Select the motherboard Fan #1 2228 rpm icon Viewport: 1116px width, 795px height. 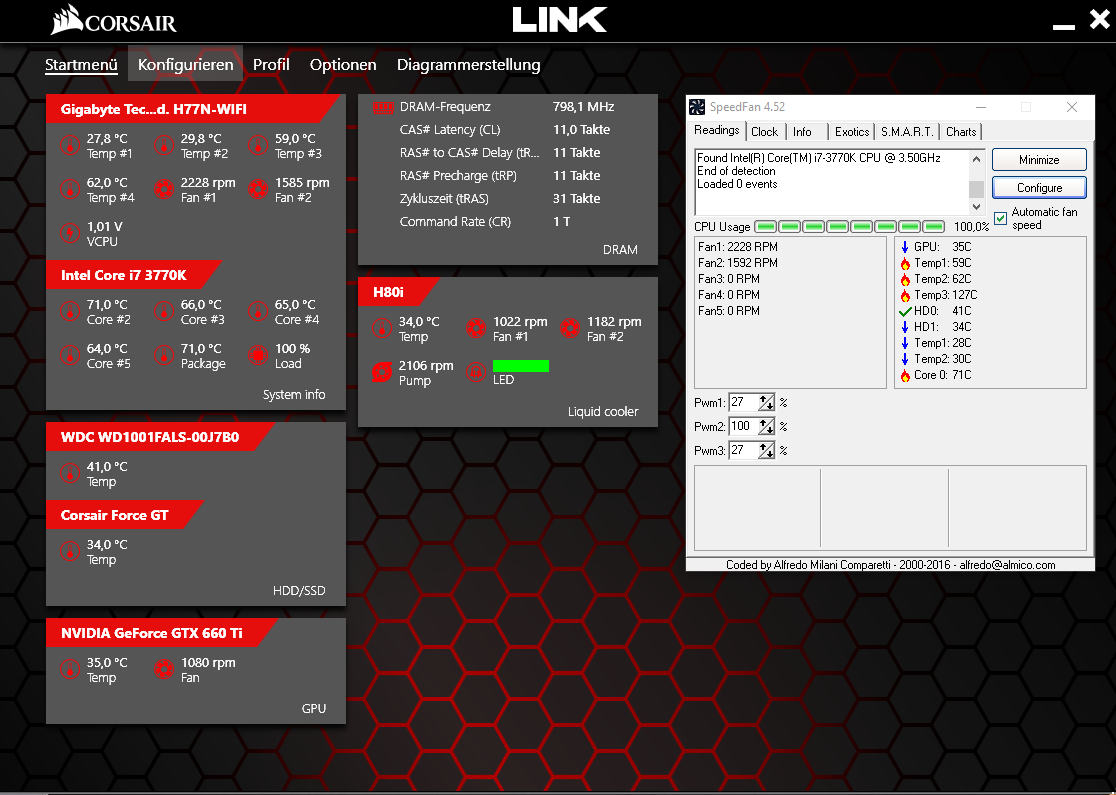[x=164, y=190]
